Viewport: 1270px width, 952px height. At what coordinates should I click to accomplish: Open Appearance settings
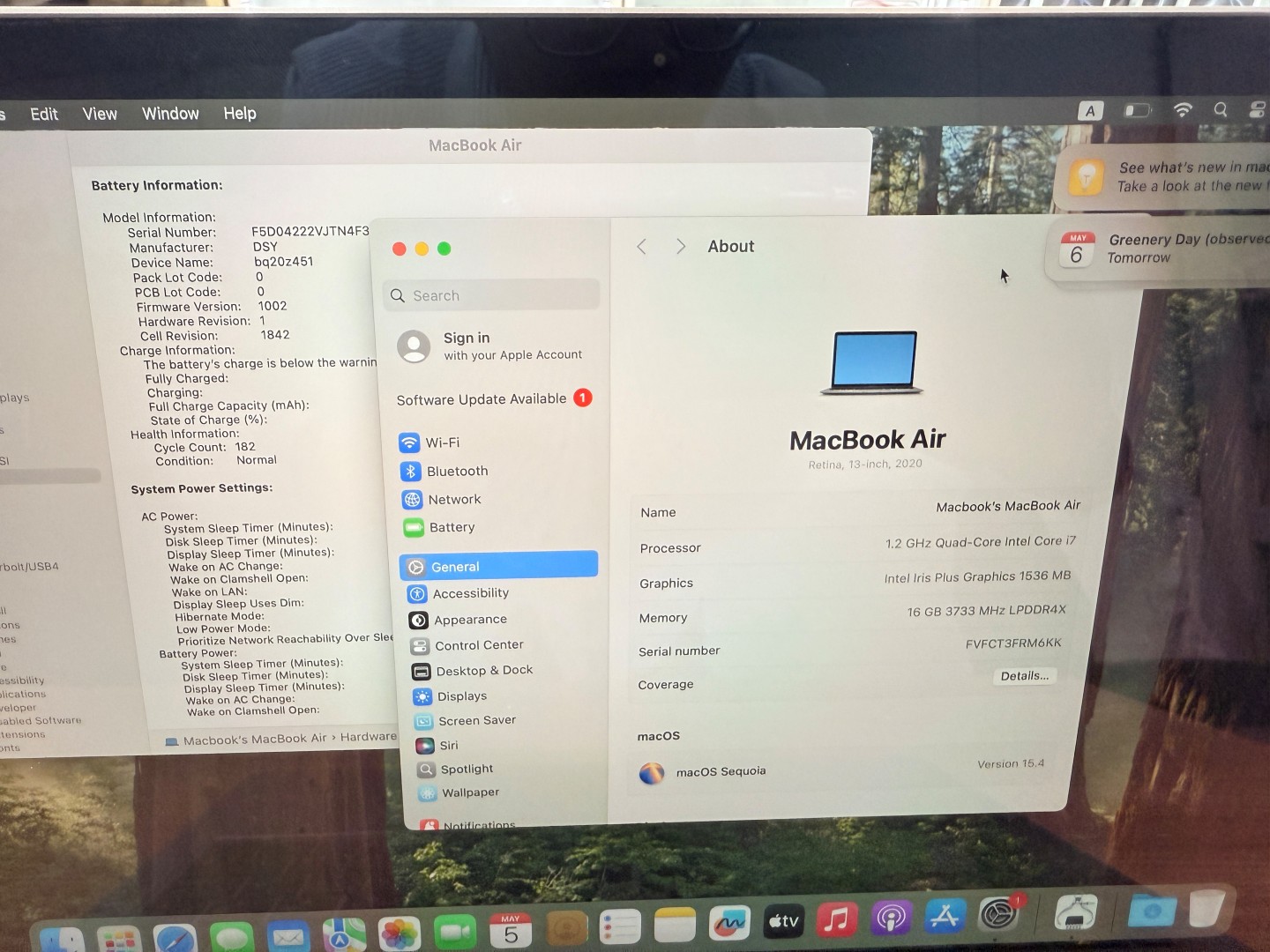(x=458, y=620)
